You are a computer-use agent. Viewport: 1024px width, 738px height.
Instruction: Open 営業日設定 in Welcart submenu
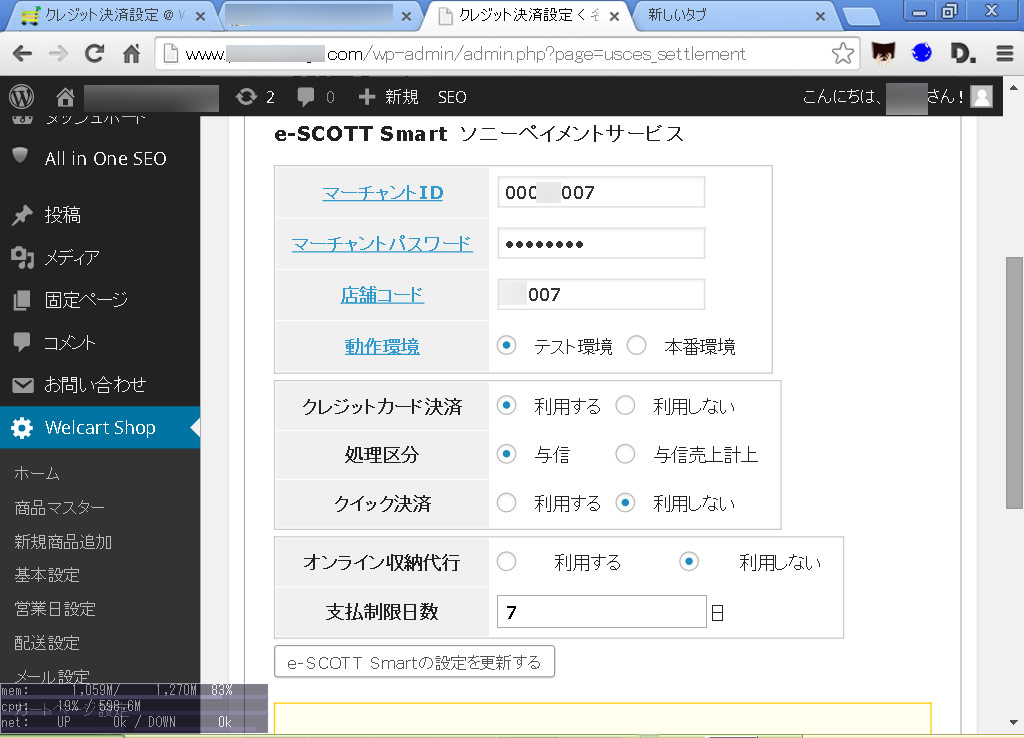[x=55, y=609]
